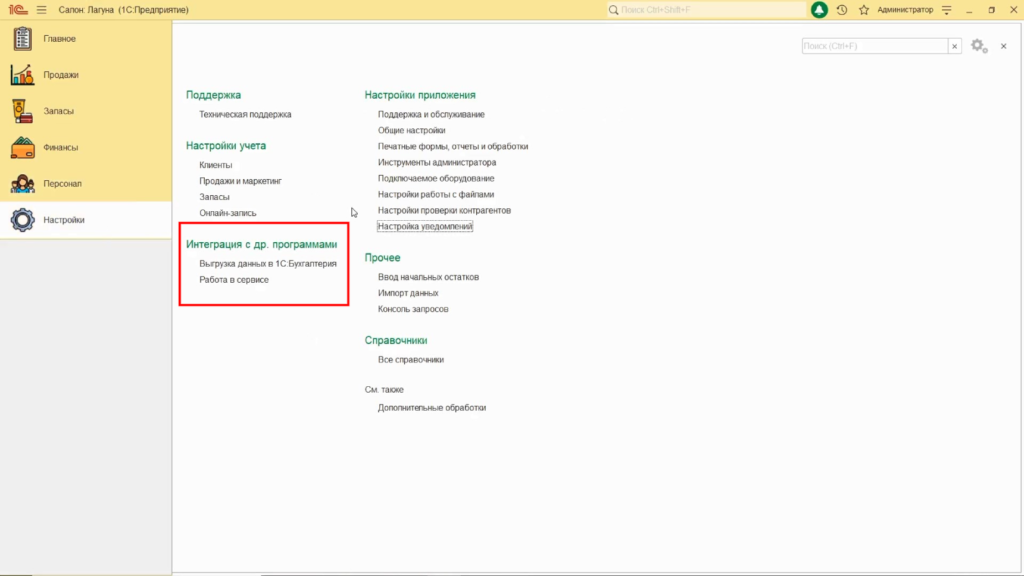Click the Персонал people icon
1024x576 pixels.
click(x=22, y=184)
